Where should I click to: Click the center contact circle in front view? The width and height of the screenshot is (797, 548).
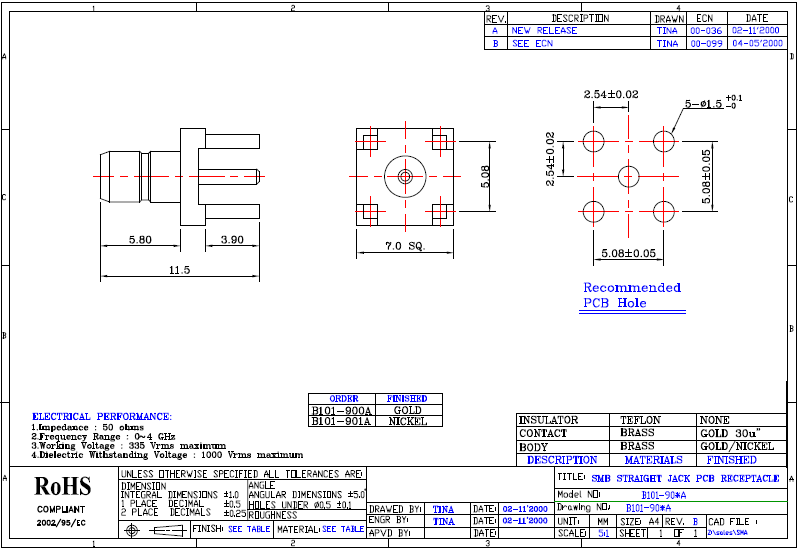(x=404, y=177)
